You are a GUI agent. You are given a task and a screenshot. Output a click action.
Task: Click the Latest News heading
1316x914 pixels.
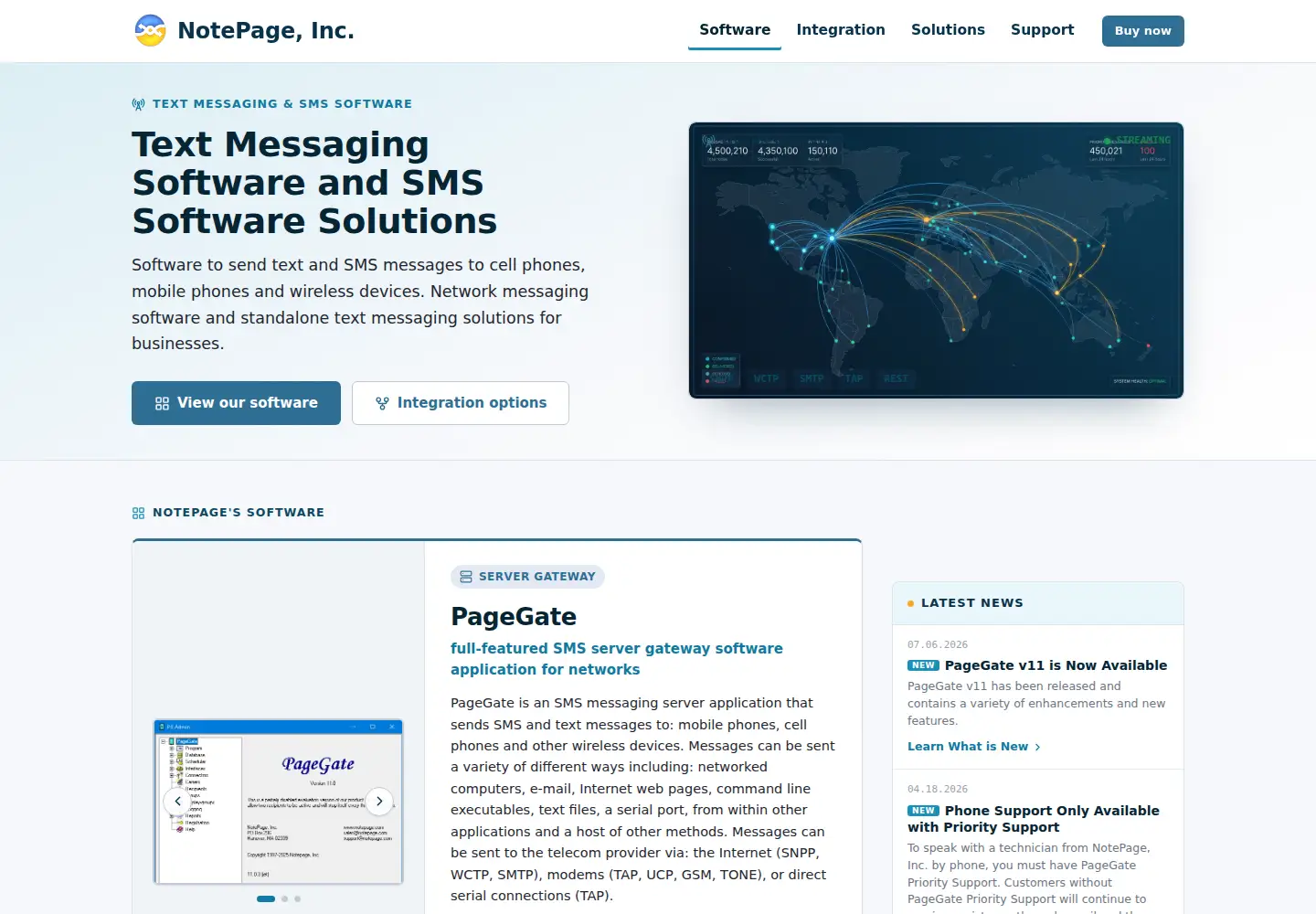click(972, 603)
